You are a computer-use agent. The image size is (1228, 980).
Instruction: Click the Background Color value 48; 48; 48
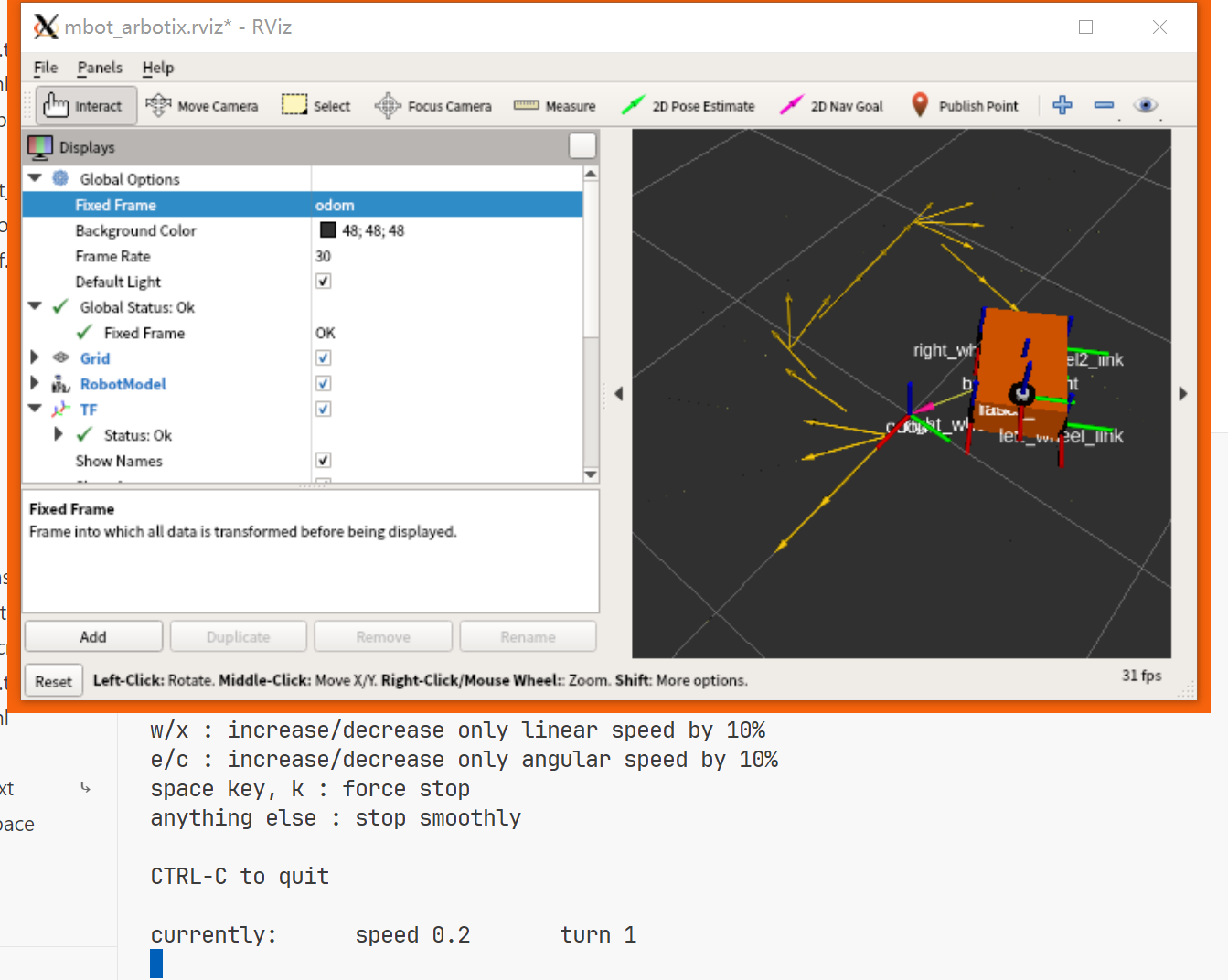[x=373, y=230]
